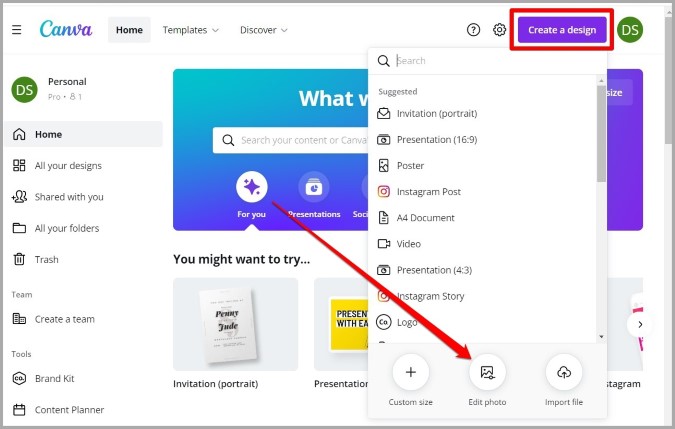This screenshot has width=675, height=429.
Task: Click the Create a design button
Action: point(562,30)
